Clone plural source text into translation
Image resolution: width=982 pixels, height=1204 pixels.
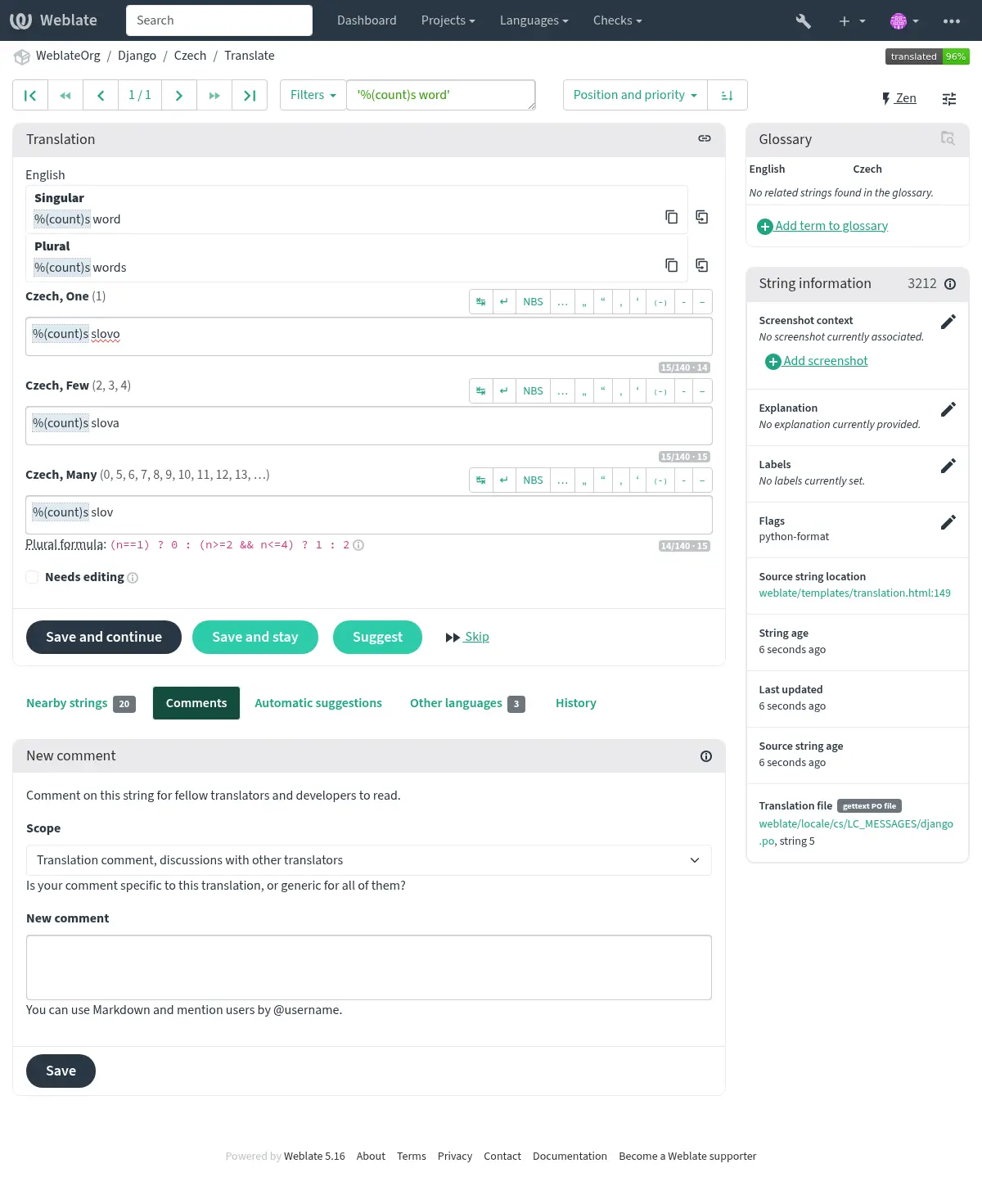pos(701,265)
